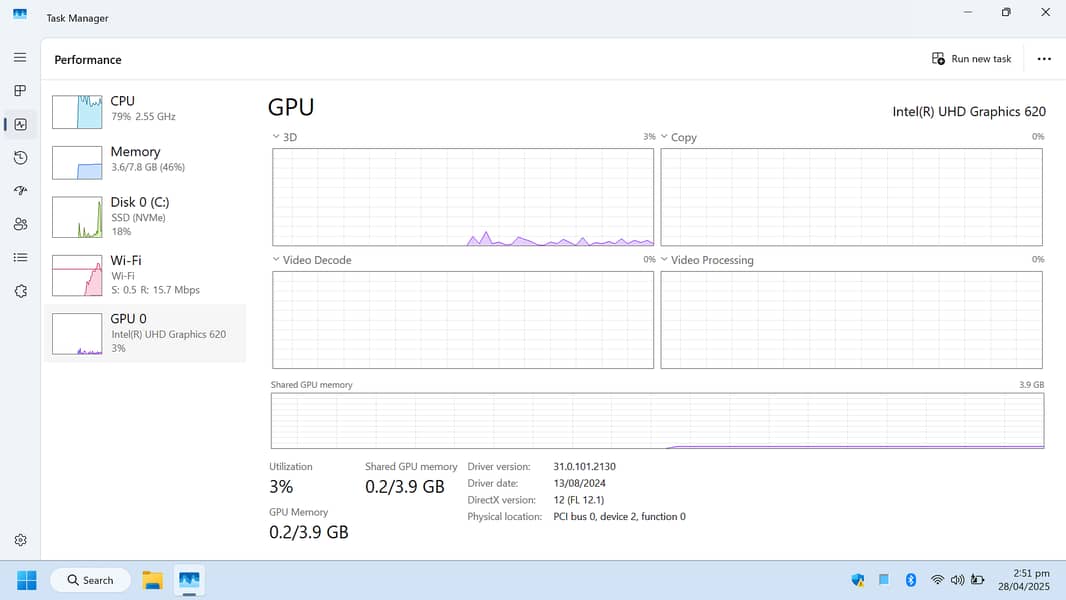Click the GPU Memory 0.2/3.9 GB value
Viewport: 1066px width, 600px height.
[309, 532]
